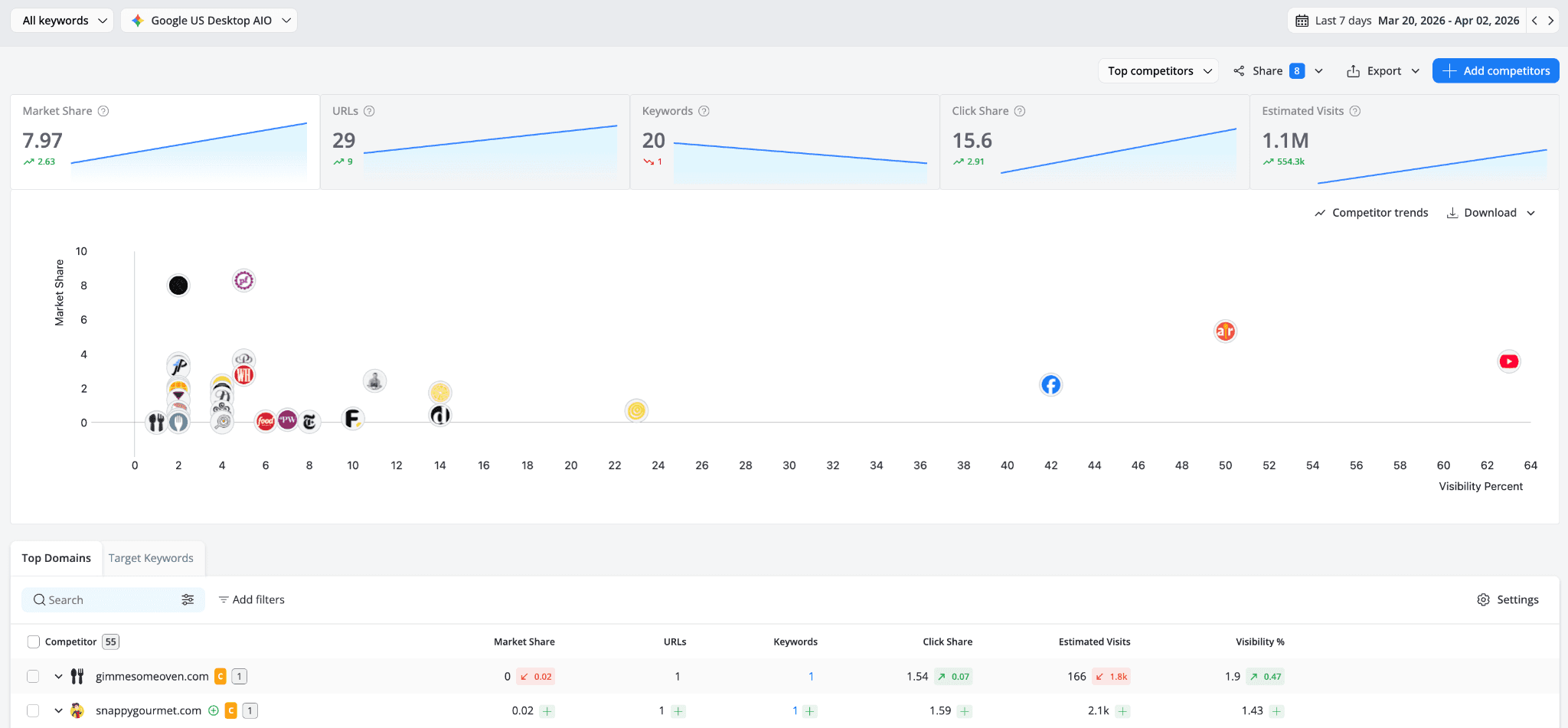Select the Download icon above the chart
This screenshot has height=728, width=1568.
[1453, 212]
